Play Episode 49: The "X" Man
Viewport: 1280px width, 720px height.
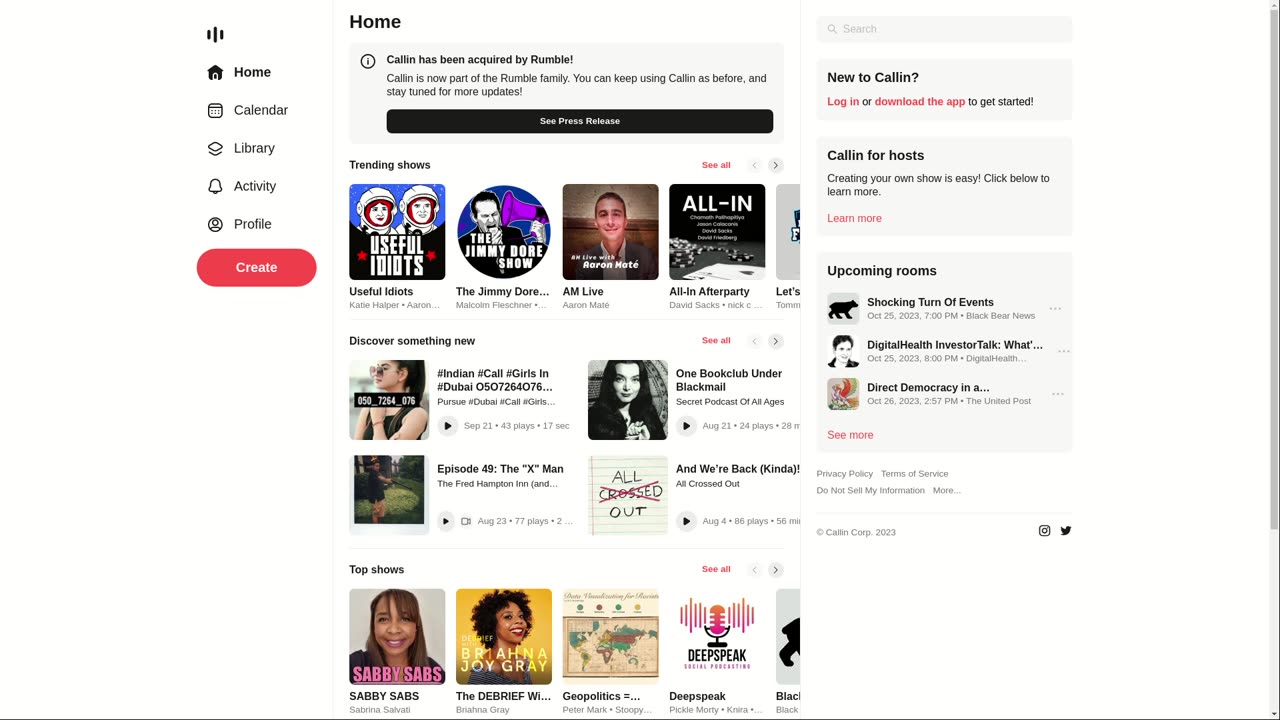pos(446,521)
